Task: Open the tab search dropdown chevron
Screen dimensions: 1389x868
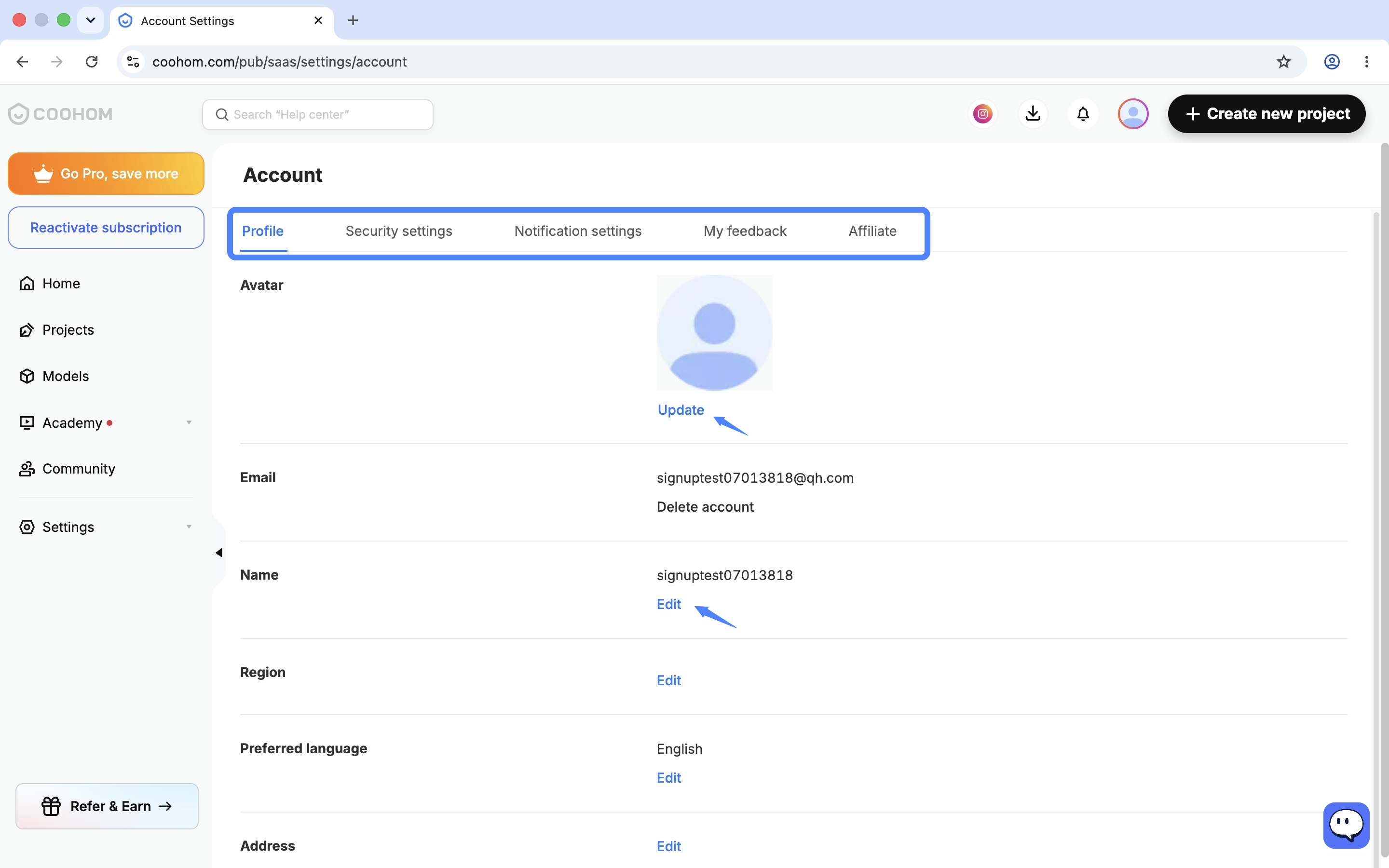Action: tap(91, 21)
